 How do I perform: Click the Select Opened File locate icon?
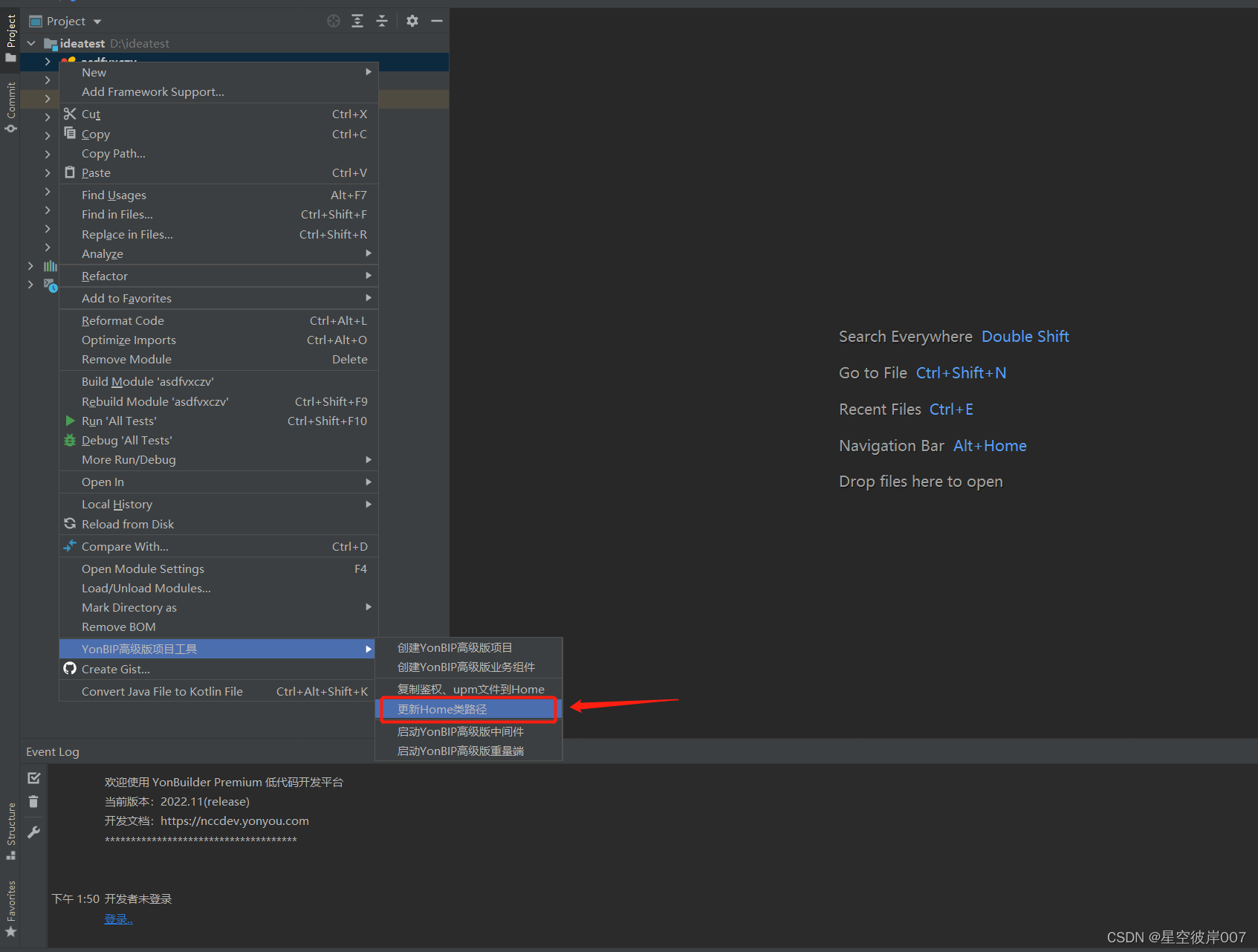334,21
